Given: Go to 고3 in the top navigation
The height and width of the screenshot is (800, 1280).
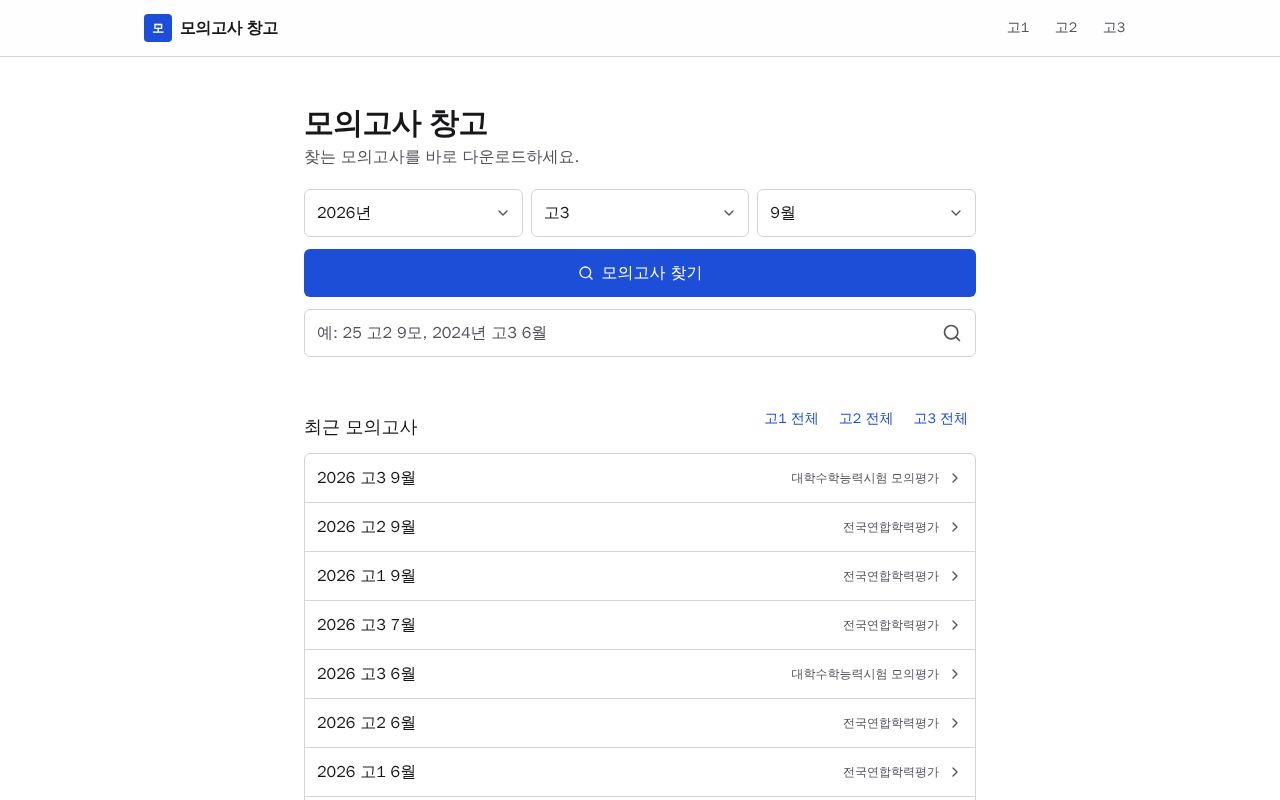Looking at the screenshot, I should click(x=1114, y=28).
